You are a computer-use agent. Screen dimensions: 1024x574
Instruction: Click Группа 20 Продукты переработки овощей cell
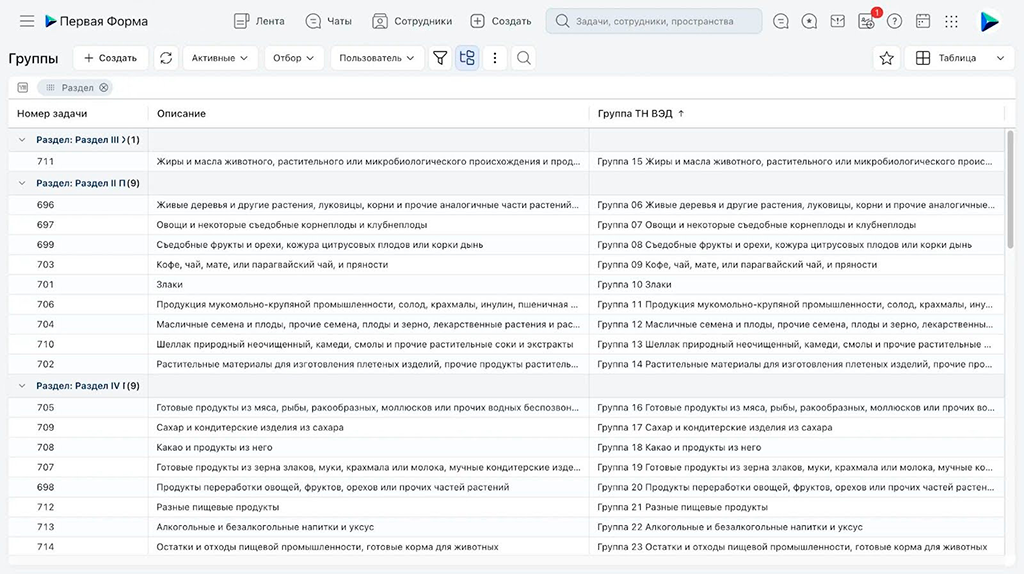[x=795, y=487]
